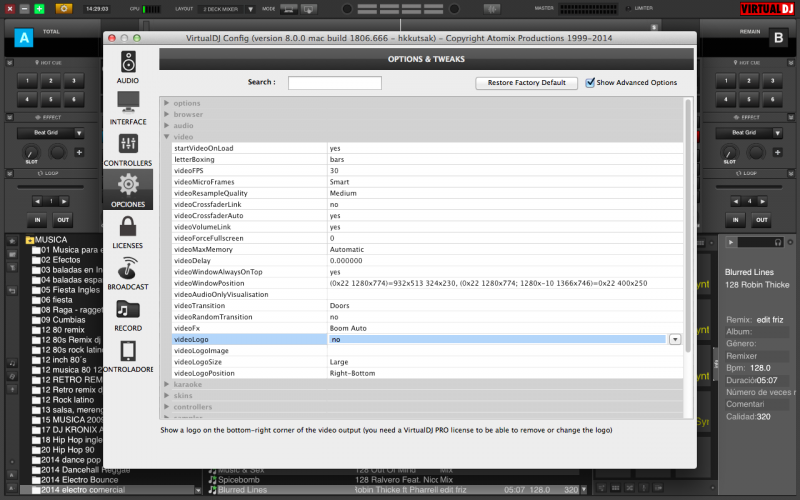Click the red X in top toolbar
This screenshot has width=800, height=500.
(10, 9)
